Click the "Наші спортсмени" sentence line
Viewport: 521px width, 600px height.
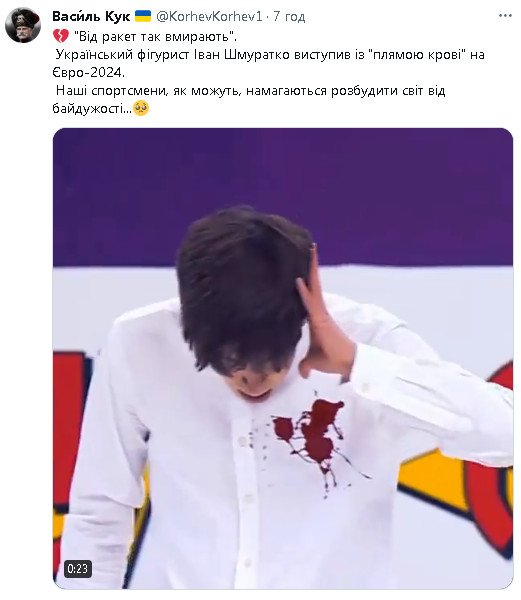(251, 91)
